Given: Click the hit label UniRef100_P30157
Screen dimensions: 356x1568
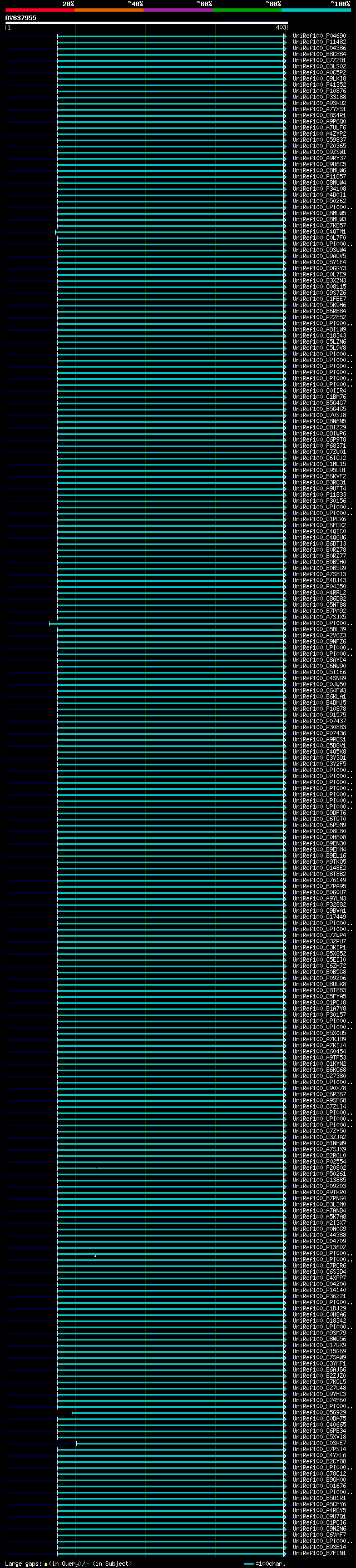Looking at the screenshot, I should pyautogui.click(x=319, y=1015).
